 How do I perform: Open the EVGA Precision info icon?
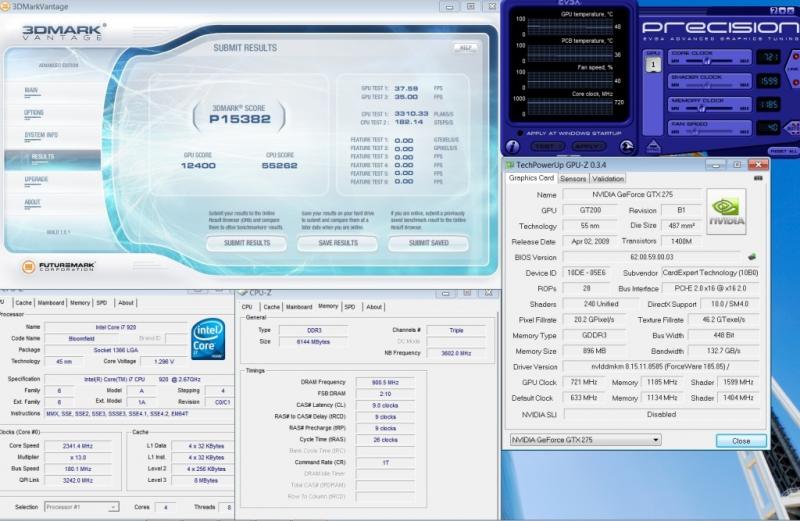click(512, 146)
